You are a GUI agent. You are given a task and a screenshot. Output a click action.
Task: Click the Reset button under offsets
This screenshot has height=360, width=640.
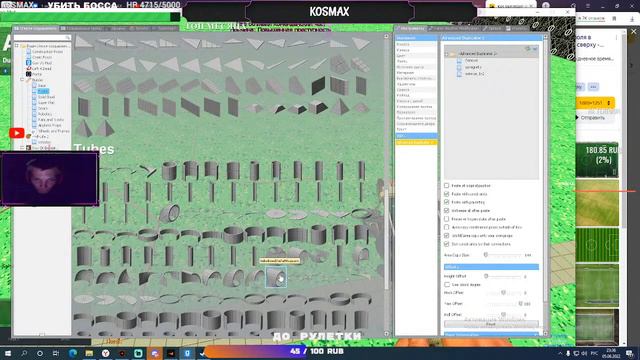(491, 324)
